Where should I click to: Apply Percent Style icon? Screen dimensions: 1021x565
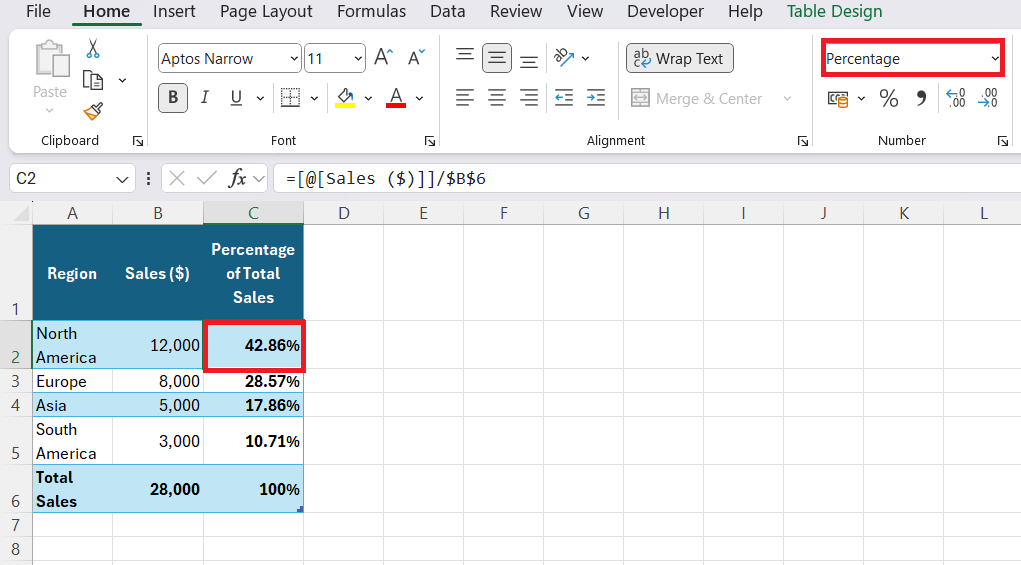(x=889, y=99)
